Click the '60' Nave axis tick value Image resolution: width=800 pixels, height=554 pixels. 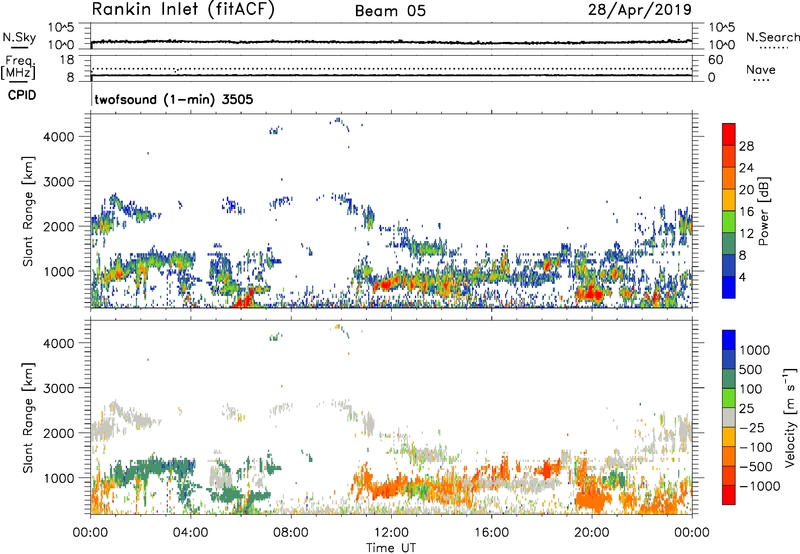point(716,60)
